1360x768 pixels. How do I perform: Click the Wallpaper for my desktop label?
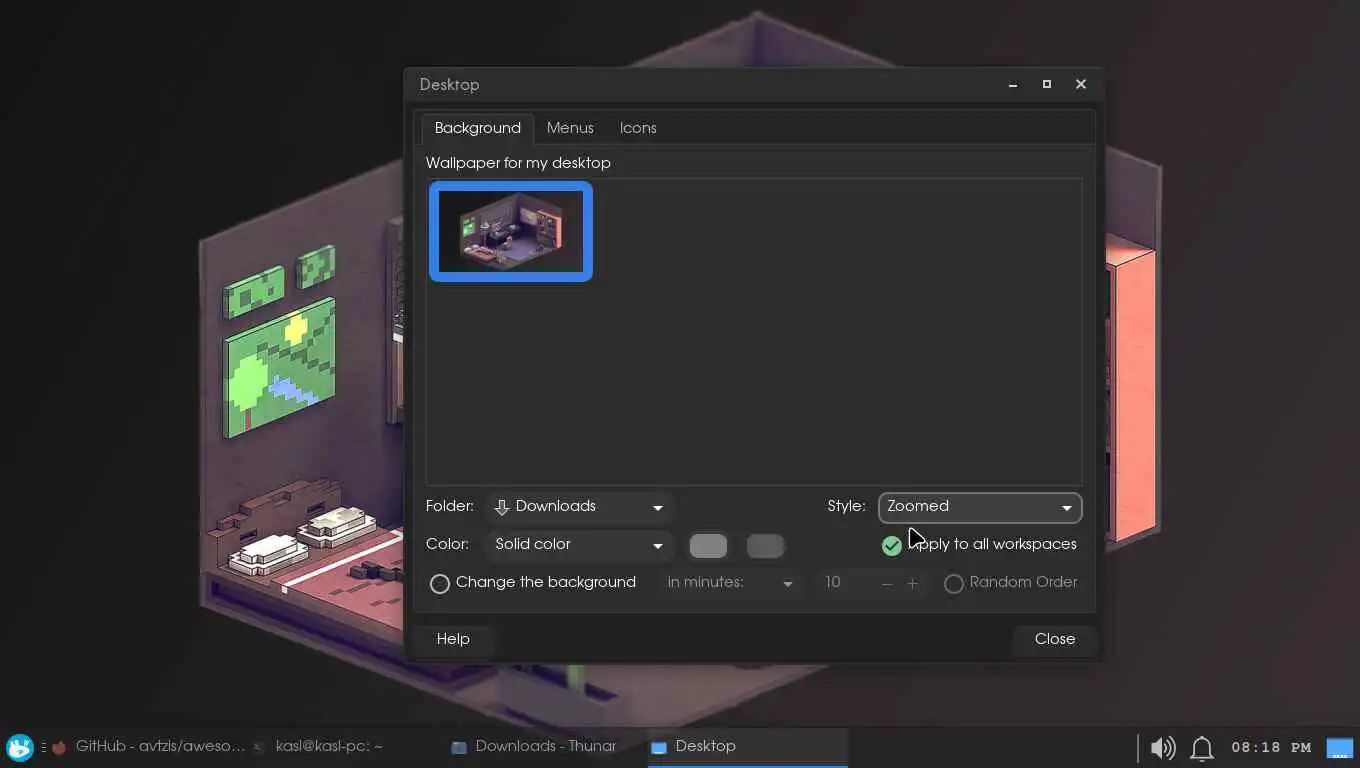[x=518, y=163]
